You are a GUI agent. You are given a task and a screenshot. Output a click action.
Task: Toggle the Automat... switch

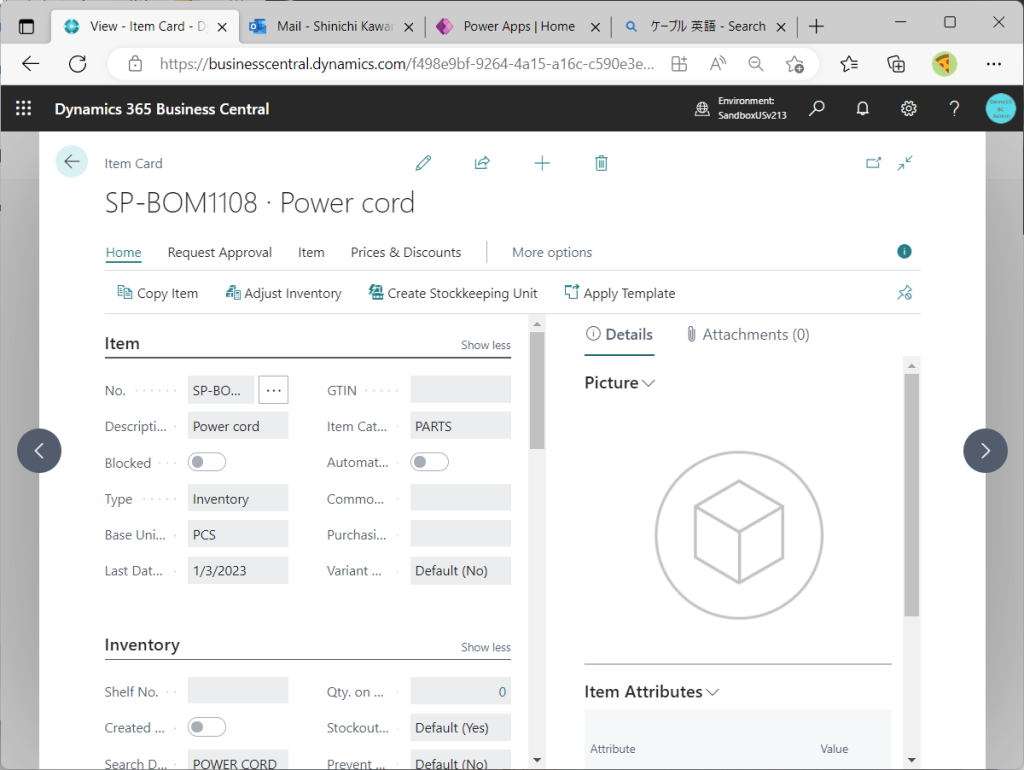tap(429, 462)
